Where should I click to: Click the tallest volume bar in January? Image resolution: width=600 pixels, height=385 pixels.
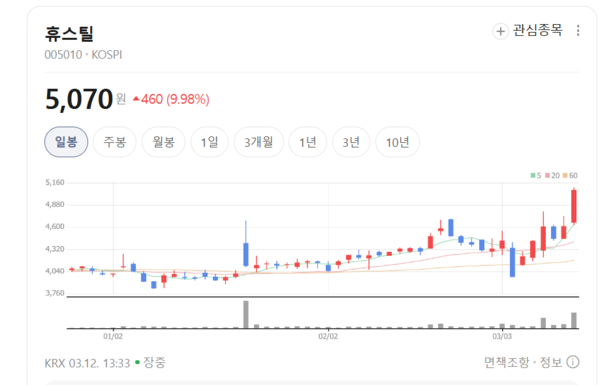point(246,315)
